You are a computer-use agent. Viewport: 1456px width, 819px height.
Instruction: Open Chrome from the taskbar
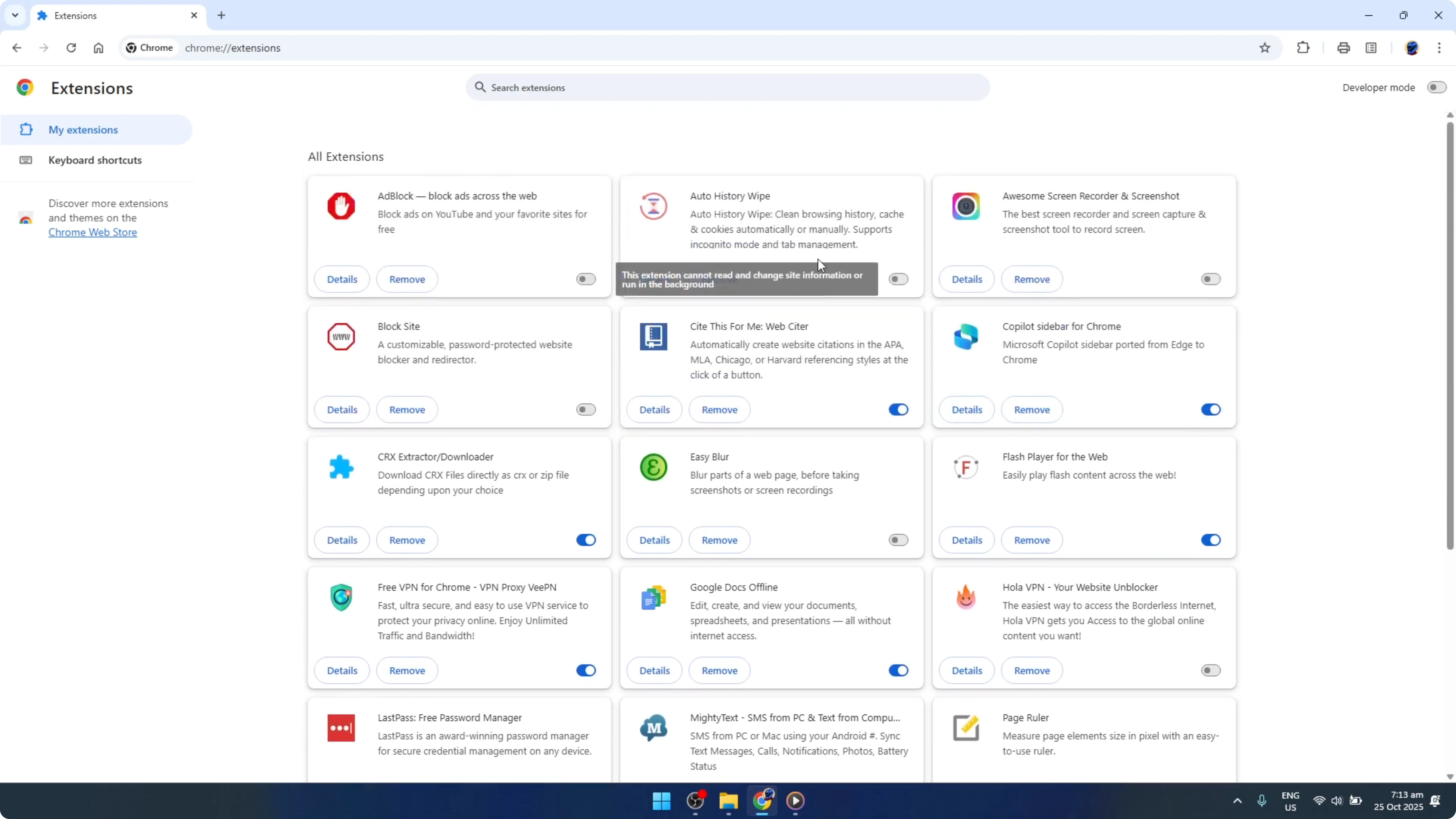click(x=762, y=801)
